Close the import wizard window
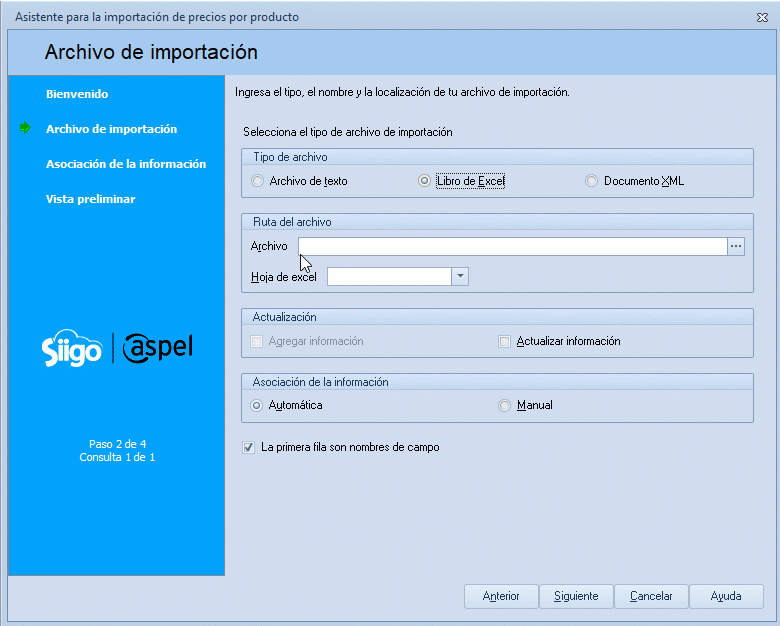 click(762, 17)
